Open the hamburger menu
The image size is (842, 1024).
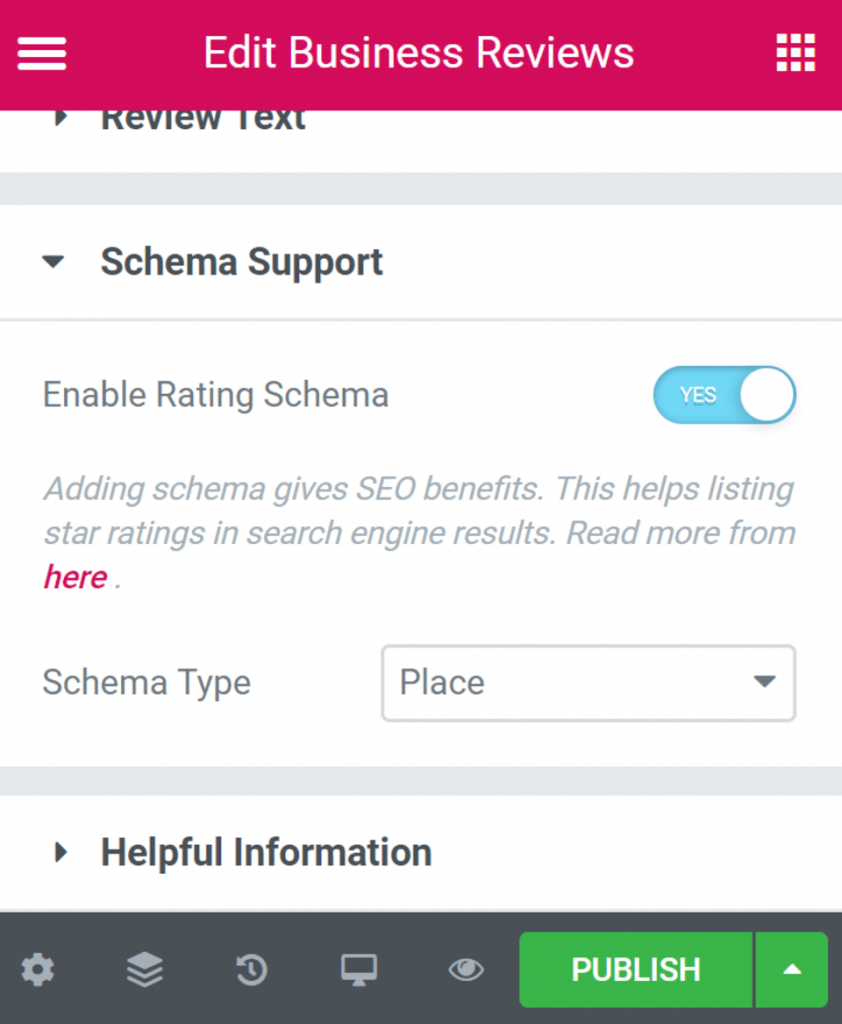point(42,53)
